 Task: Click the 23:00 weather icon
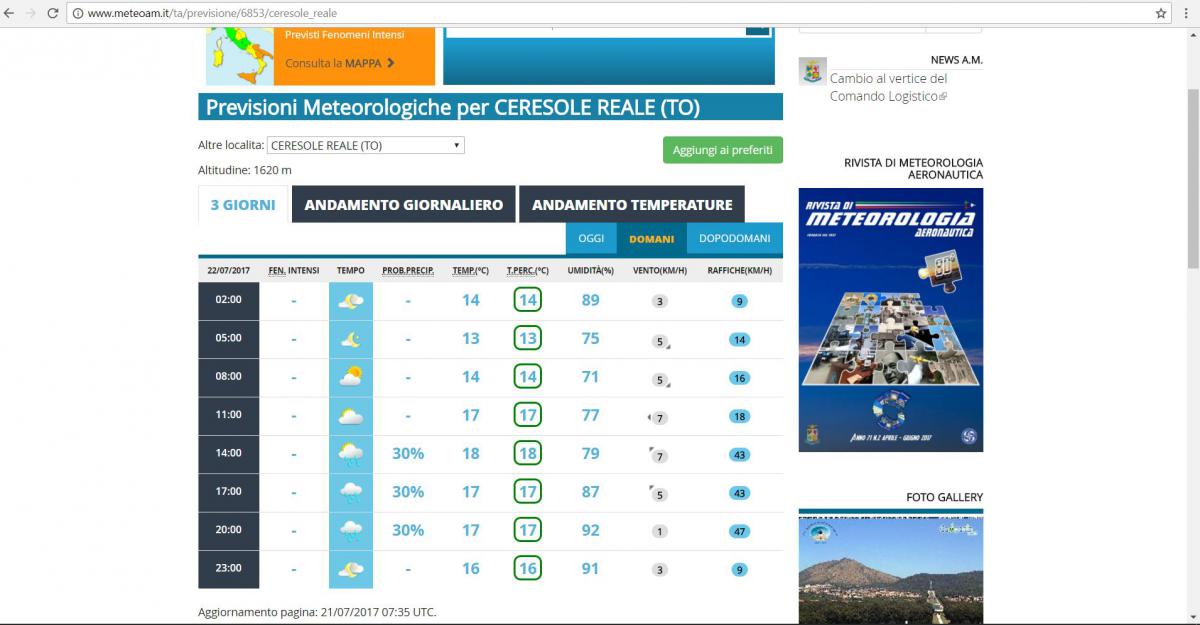(x=351, y=569)
